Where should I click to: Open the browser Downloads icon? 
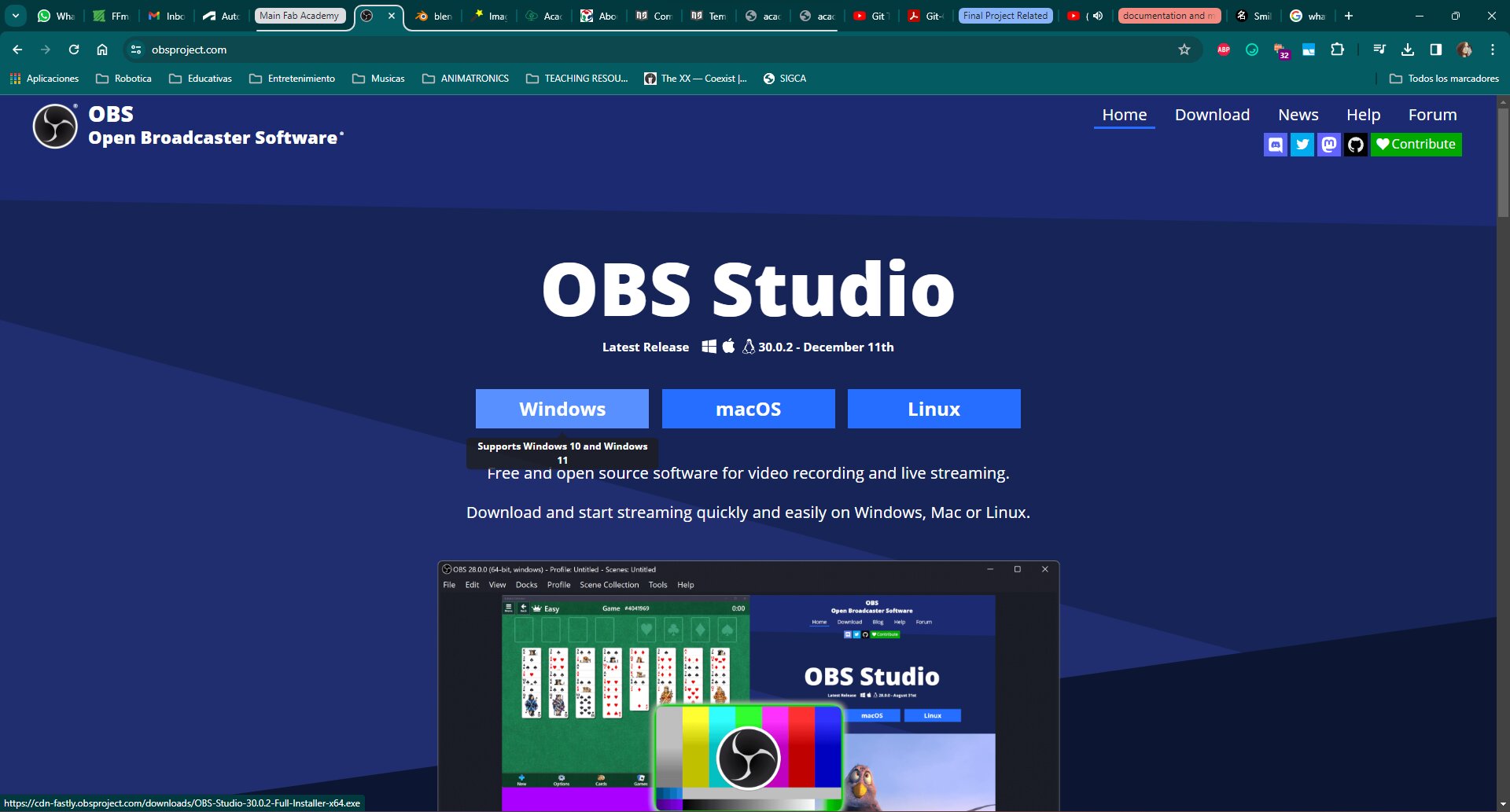(x=1408, y=50)
